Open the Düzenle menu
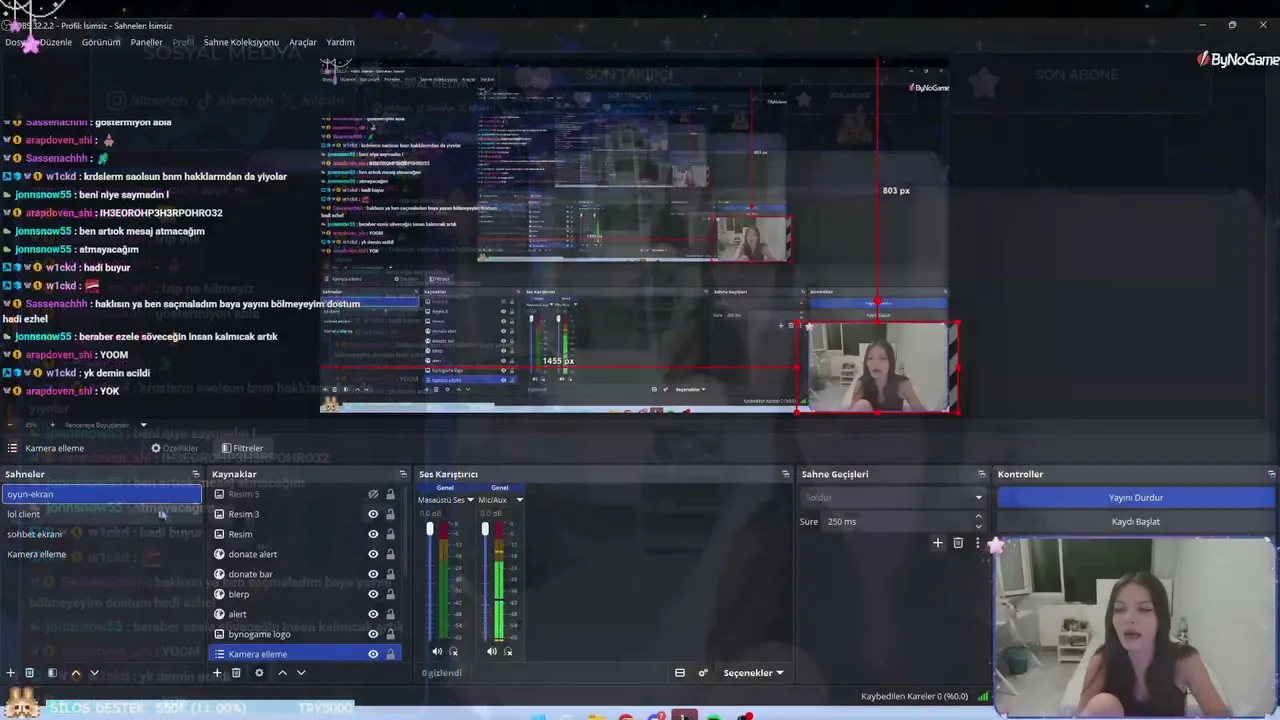The height and width of the screenshot is (720, 1280). [56, 42]
